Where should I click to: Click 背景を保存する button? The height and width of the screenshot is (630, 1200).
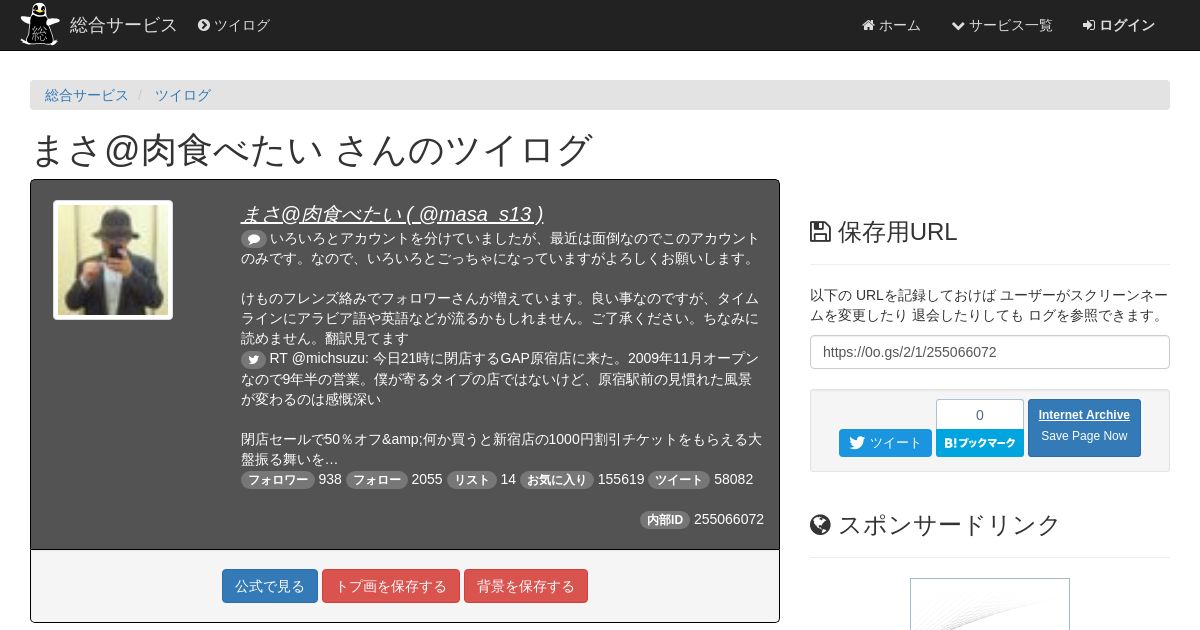click(x=526, y=586)
